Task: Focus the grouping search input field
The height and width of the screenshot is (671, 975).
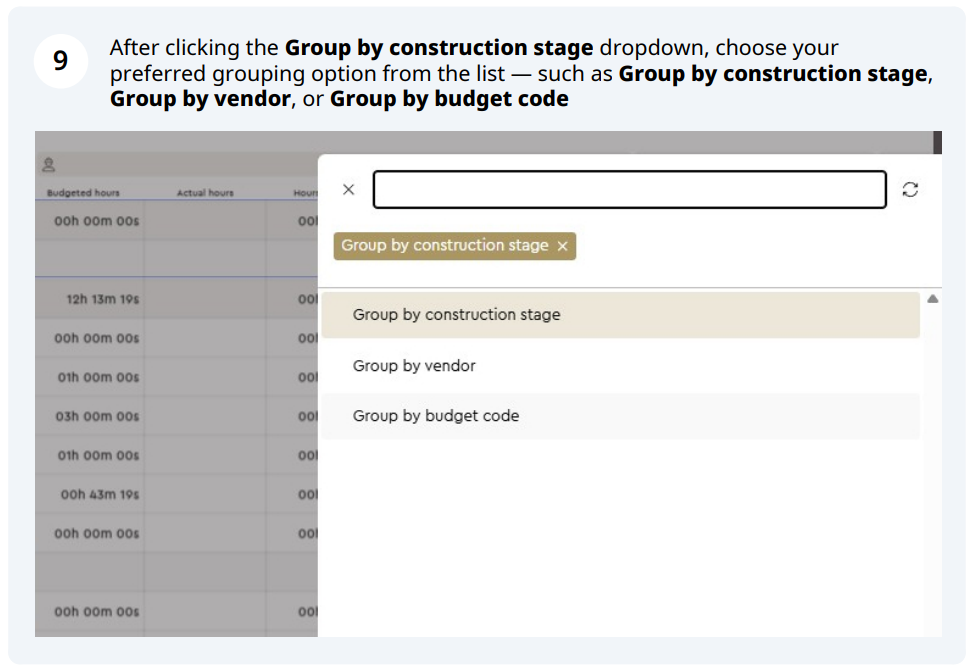Action: click(x=629, y=190)
